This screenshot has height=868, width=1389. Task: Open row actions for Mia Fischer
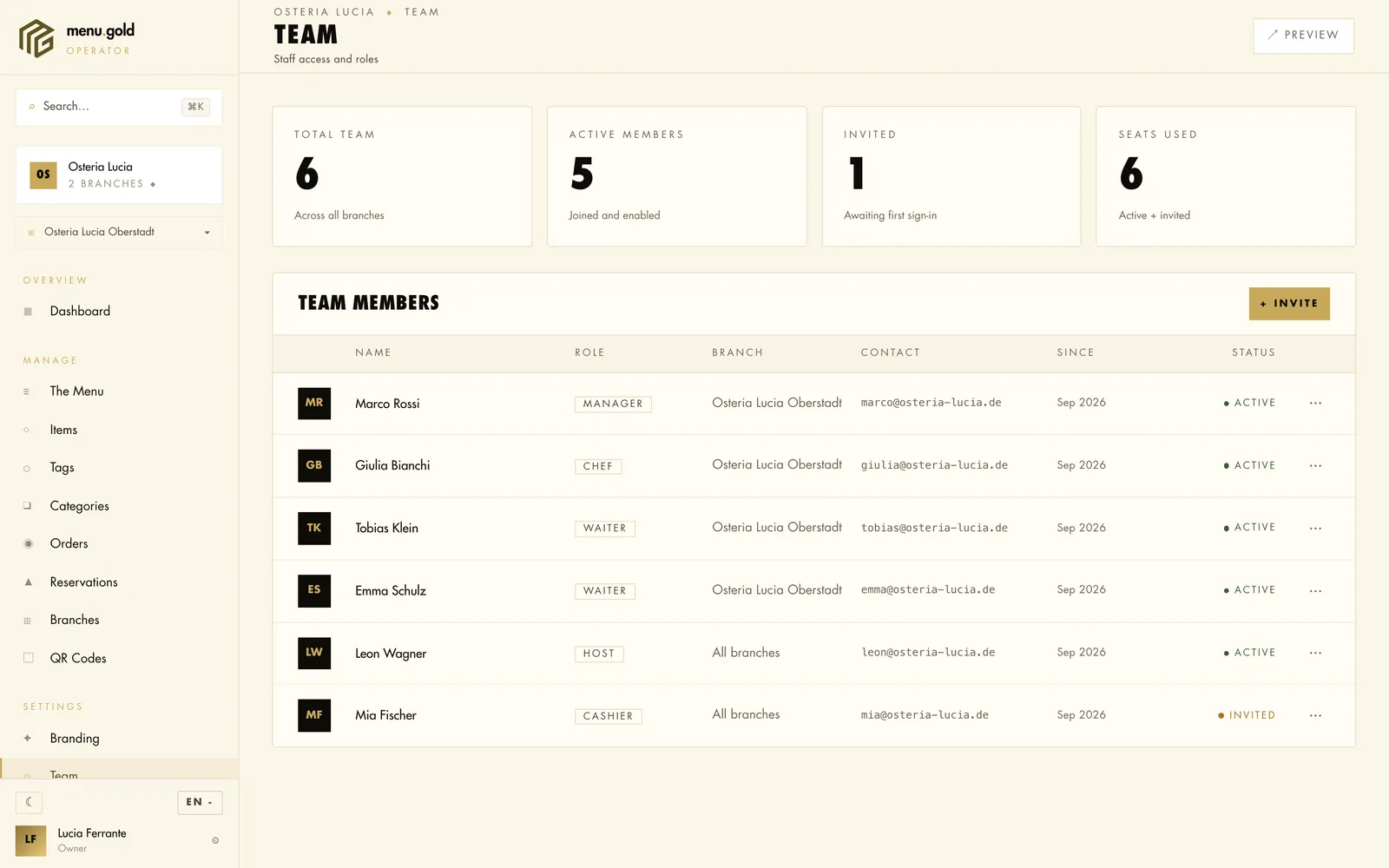point(1315,716)
